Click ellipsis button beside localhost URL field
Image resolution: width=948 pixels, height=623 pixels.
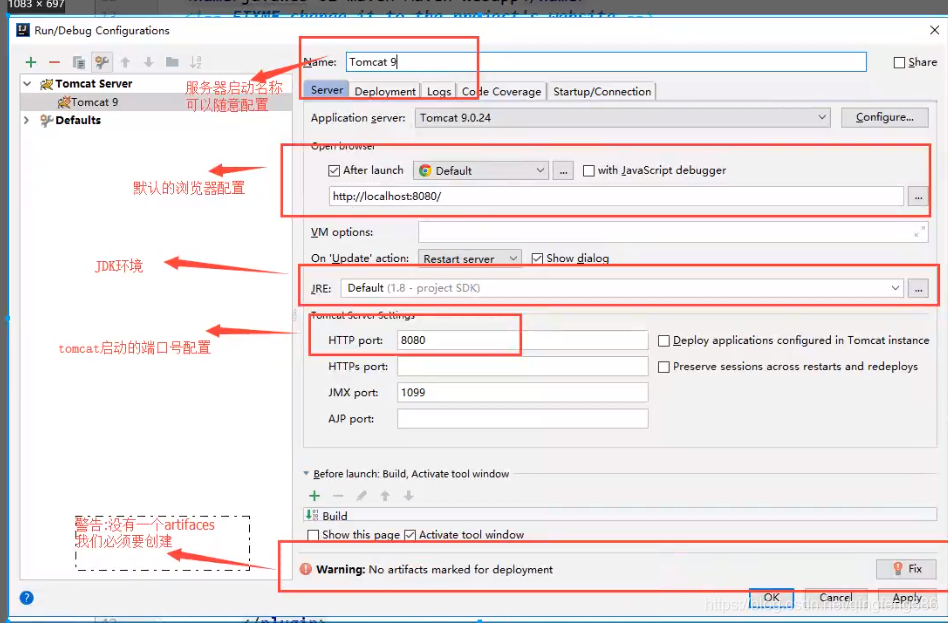pyautogui.click(x=918, y=196)
